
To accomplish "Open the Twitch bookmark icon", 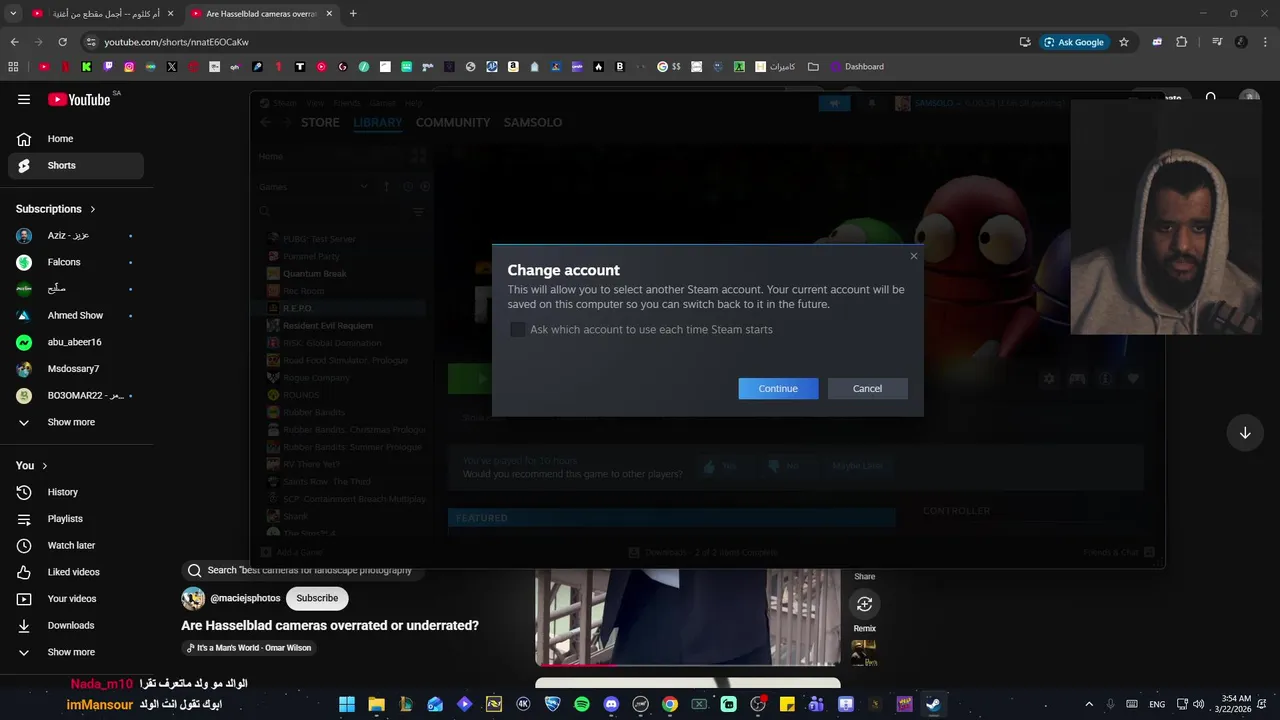I will (x=108, y=67).
